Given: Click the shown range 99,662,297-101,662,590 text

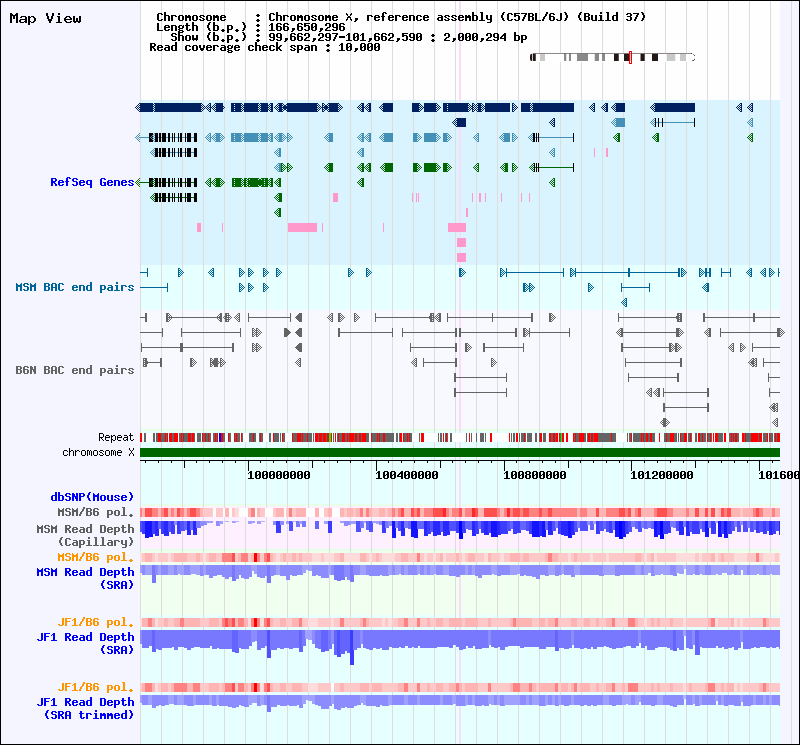Looking at the screenshot, I should tap(345, 37).
